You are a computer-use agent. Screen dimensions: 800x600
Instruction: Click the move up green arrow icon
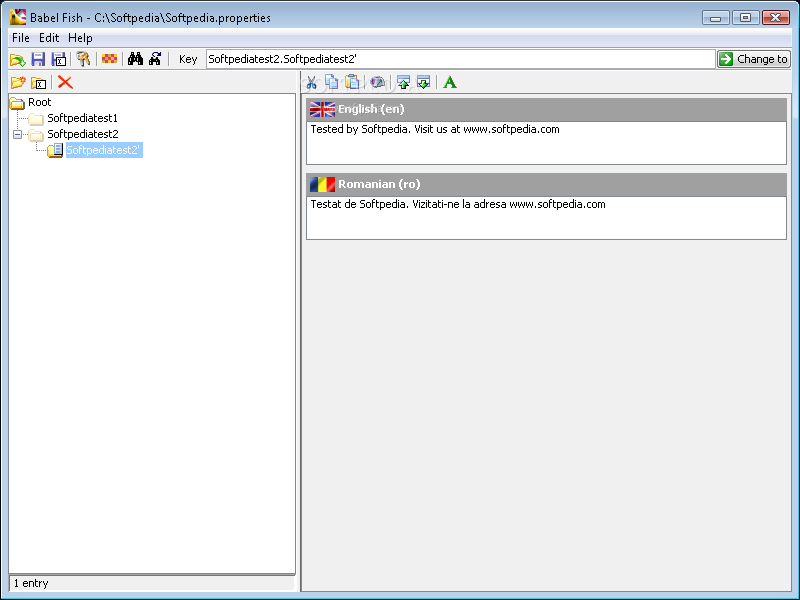coord(404,82)
